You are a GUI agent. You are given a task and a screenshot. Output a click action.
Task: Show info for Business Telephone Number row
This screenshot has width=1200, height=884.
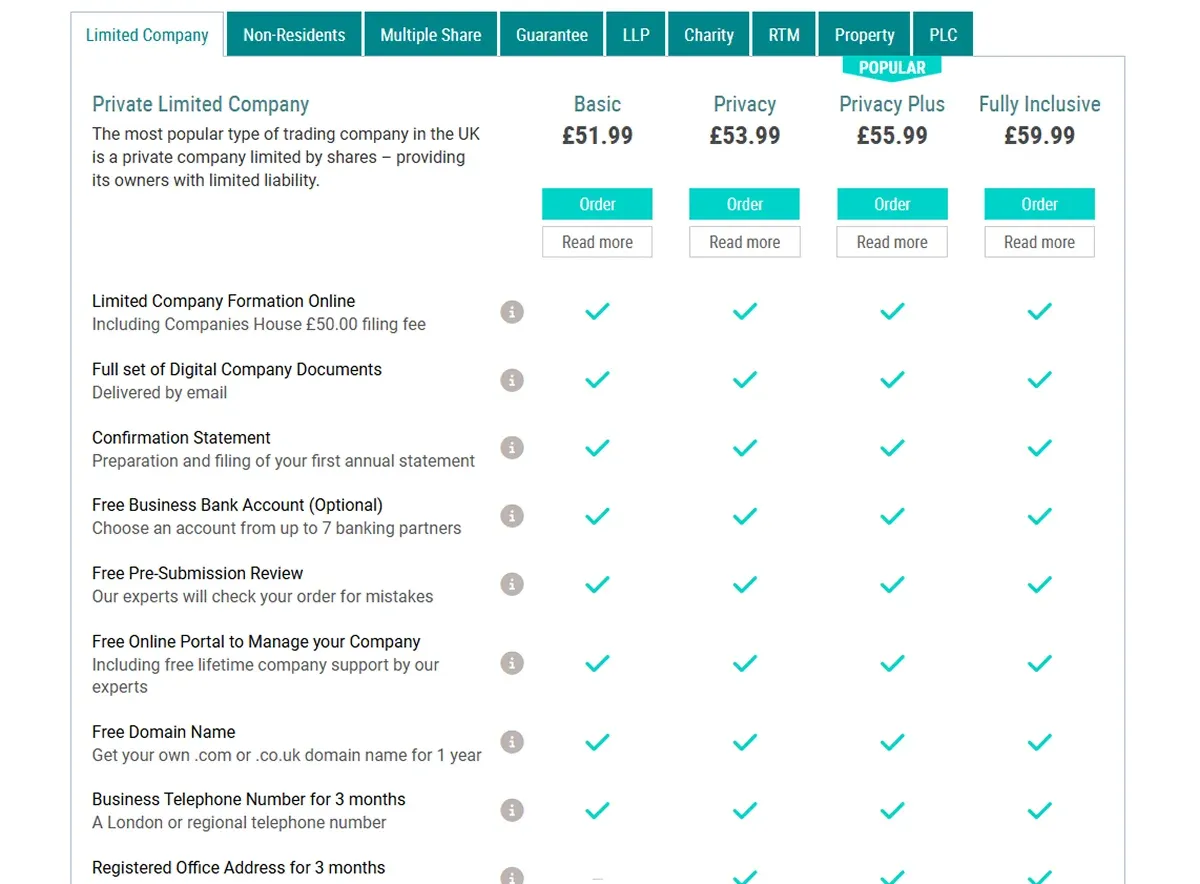coord(512,810)
